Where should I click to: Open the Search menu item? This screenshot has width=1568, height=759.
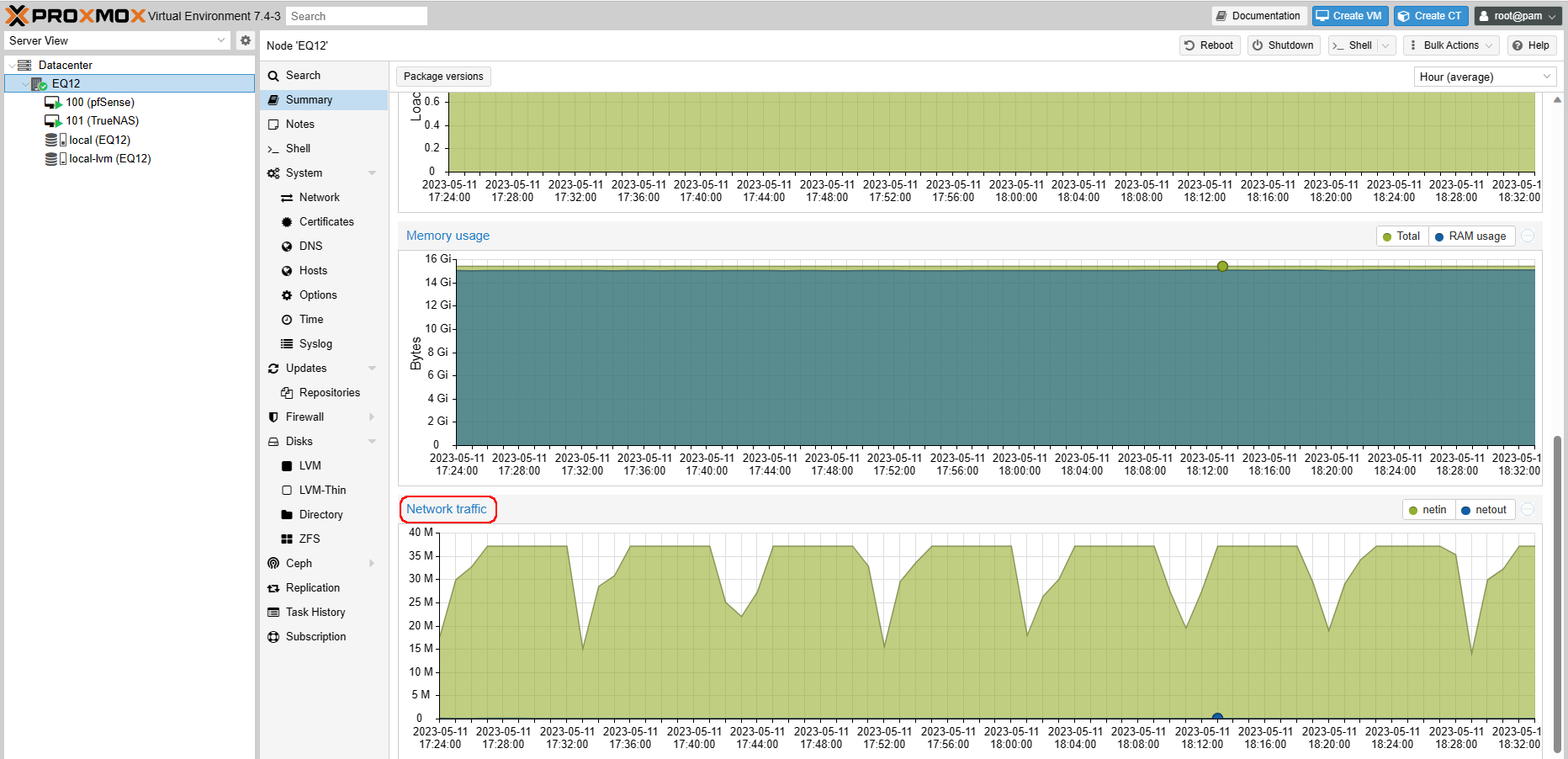[324, 75]
